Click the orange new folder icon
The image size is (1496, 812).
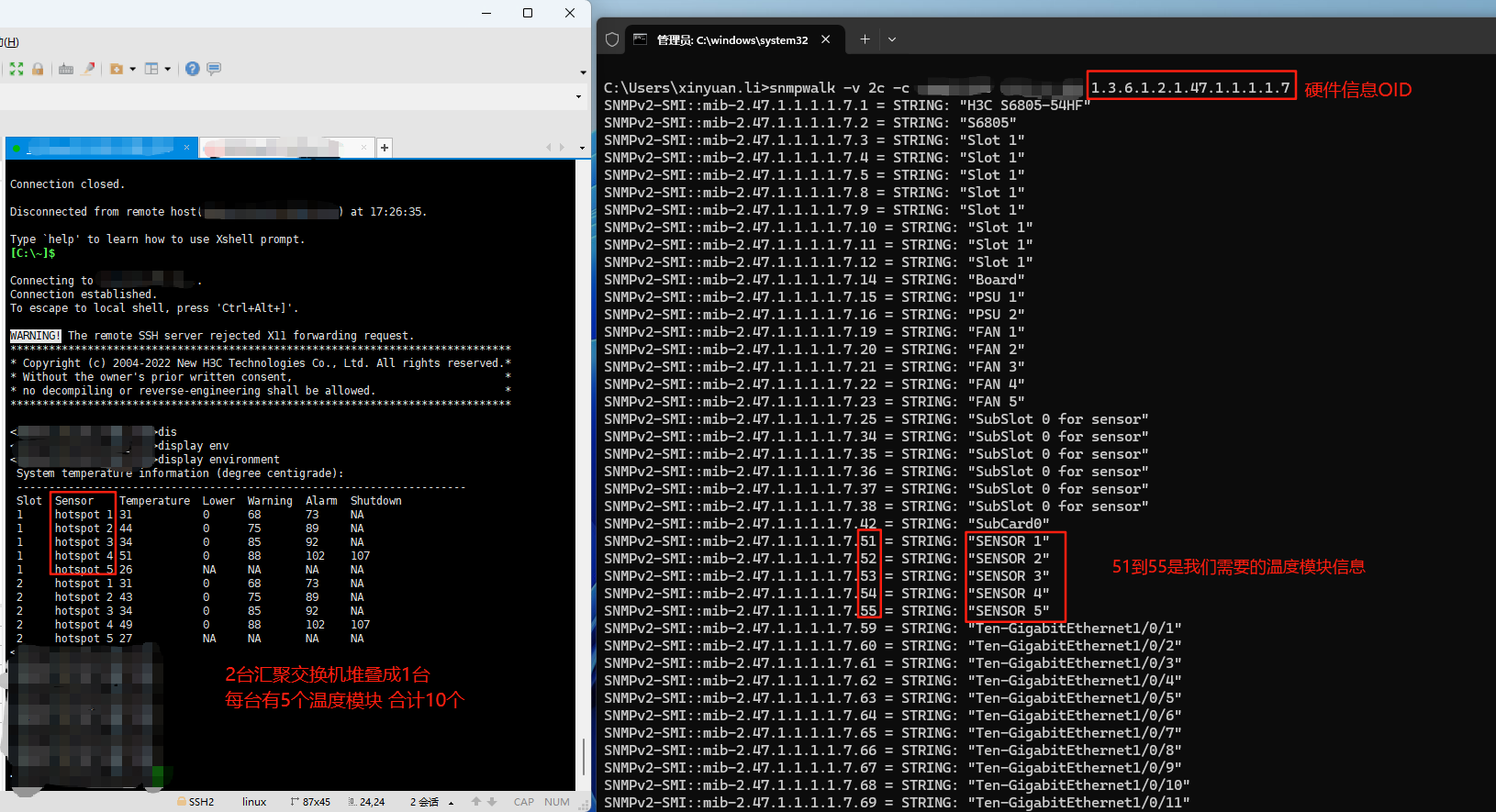(117, 69)
